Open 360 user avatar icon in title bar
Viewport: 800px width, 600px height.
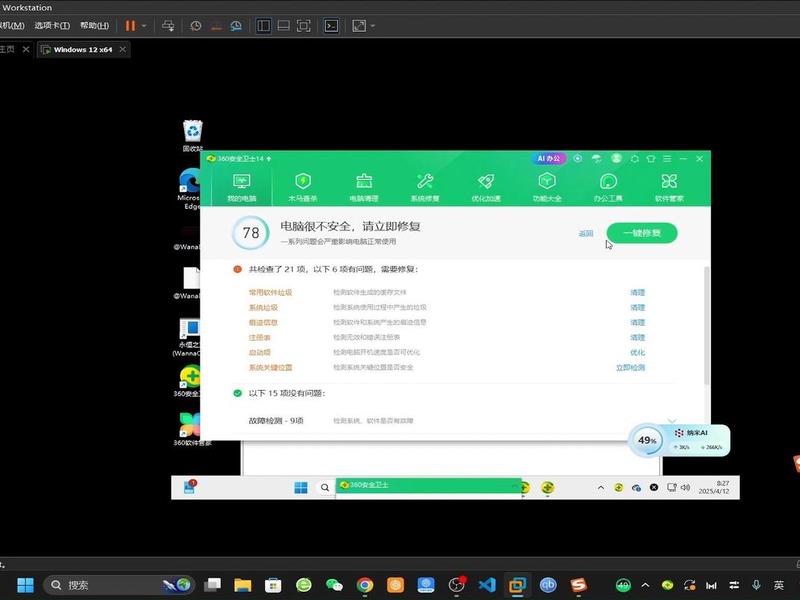click(x=616, y=159)
